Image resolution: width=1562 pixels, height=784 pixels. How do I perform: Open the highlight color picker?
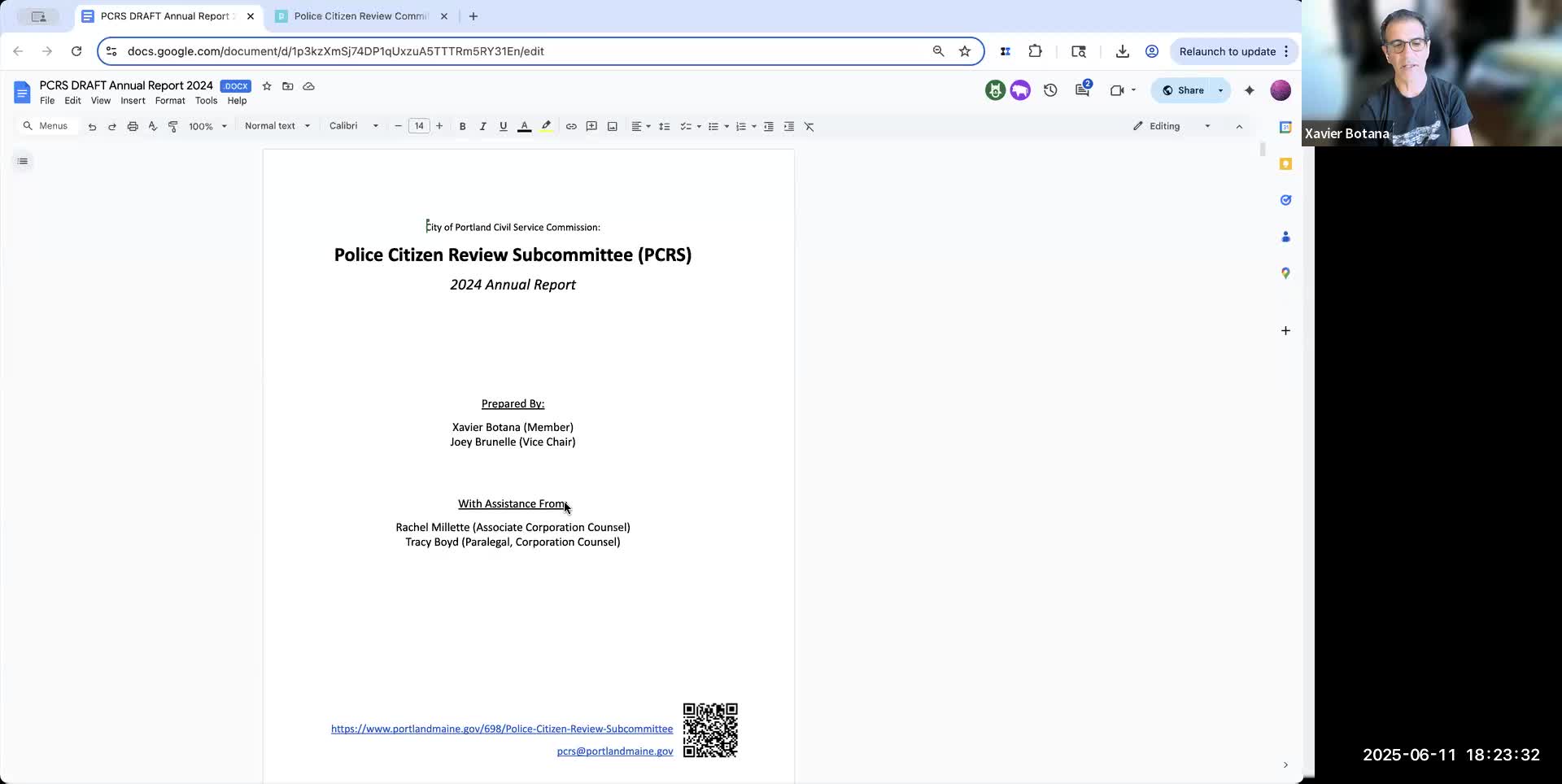click(546, 126)
